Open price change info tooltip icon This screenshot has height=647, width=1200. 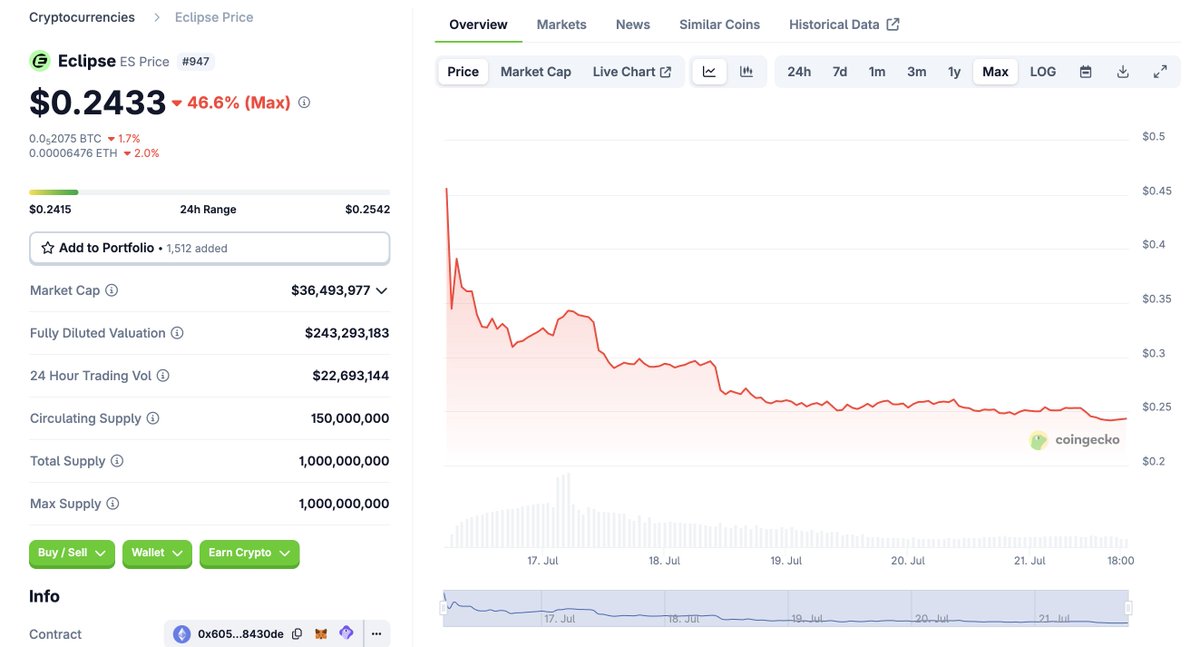pos(304,102)
